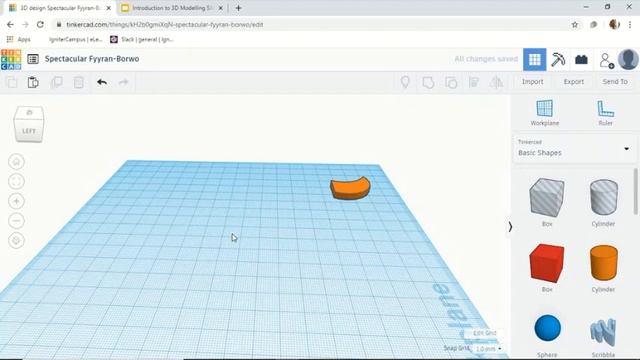Viewport: 640px width, 360px height.
Task: Open the user profile avatar
Action: pyautogui.click(x=628, y=60)
